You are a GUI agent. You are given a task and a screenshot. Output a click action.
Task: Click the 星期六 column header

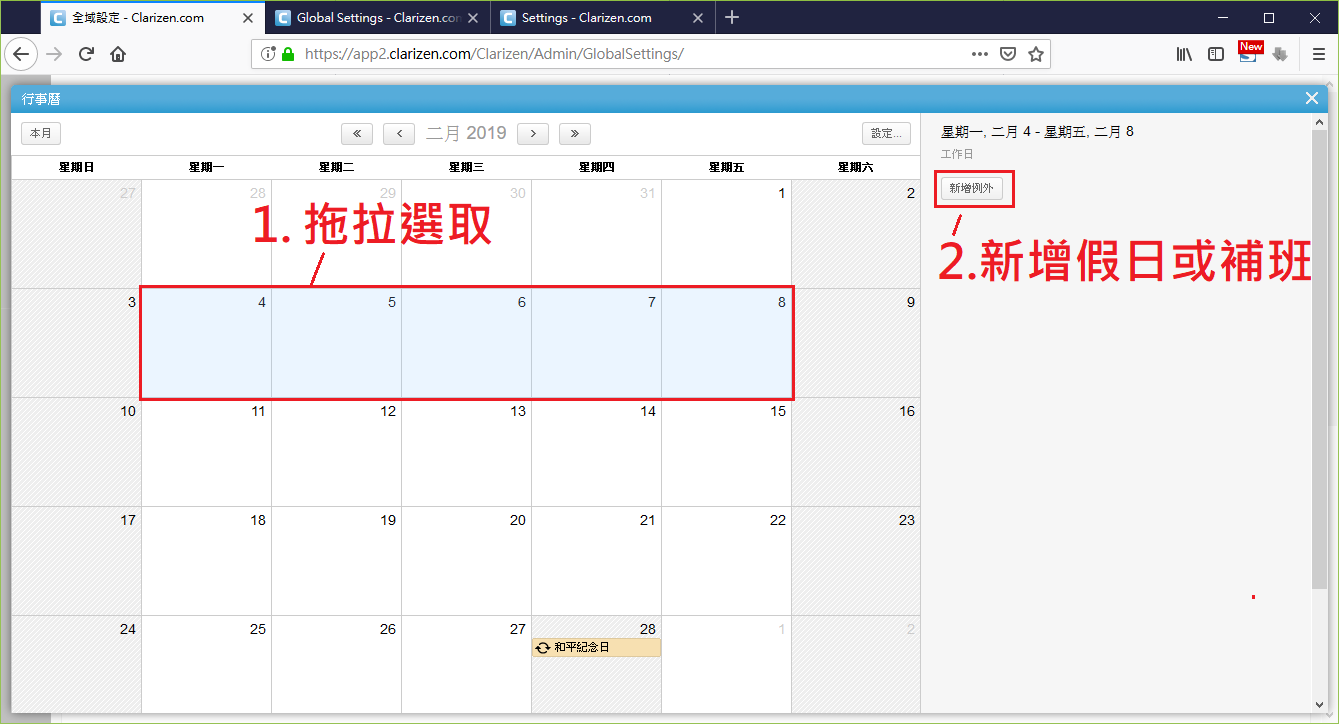856,168
